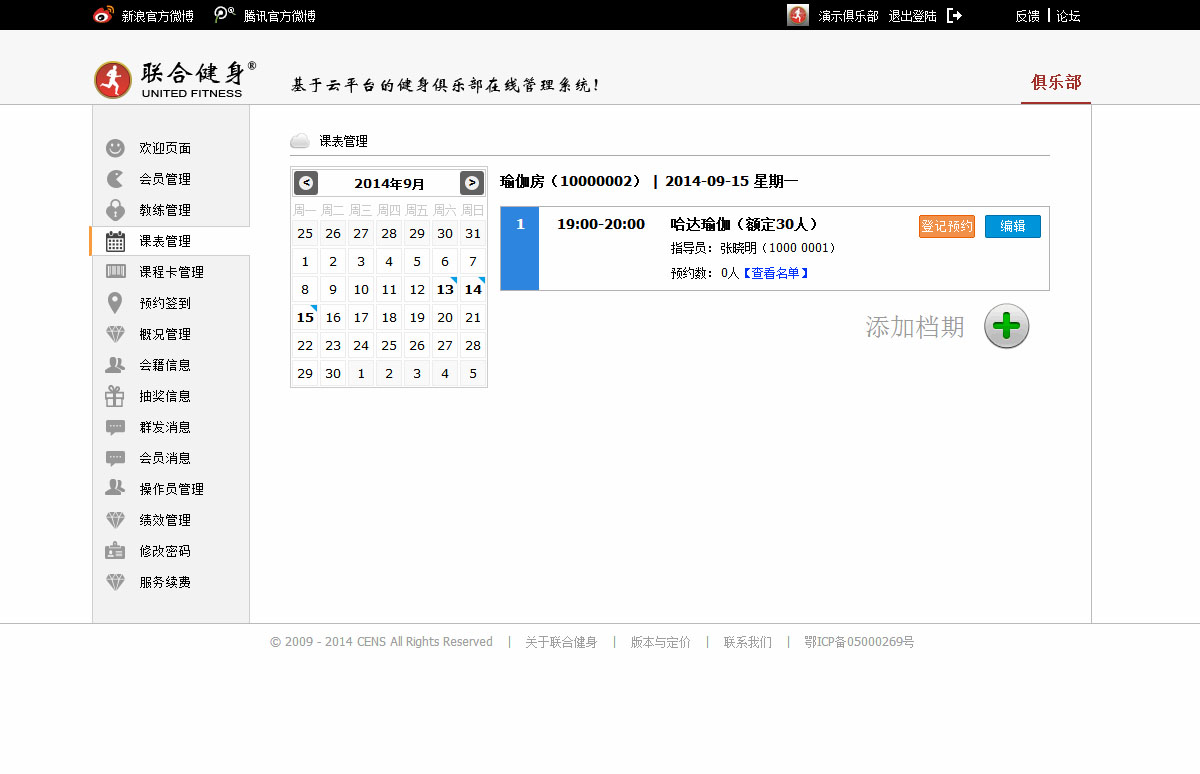Open the 查看名单 view roster link
Image resolution: width=1200 pixels, height=774 pixels.
[x=775, y=273]
